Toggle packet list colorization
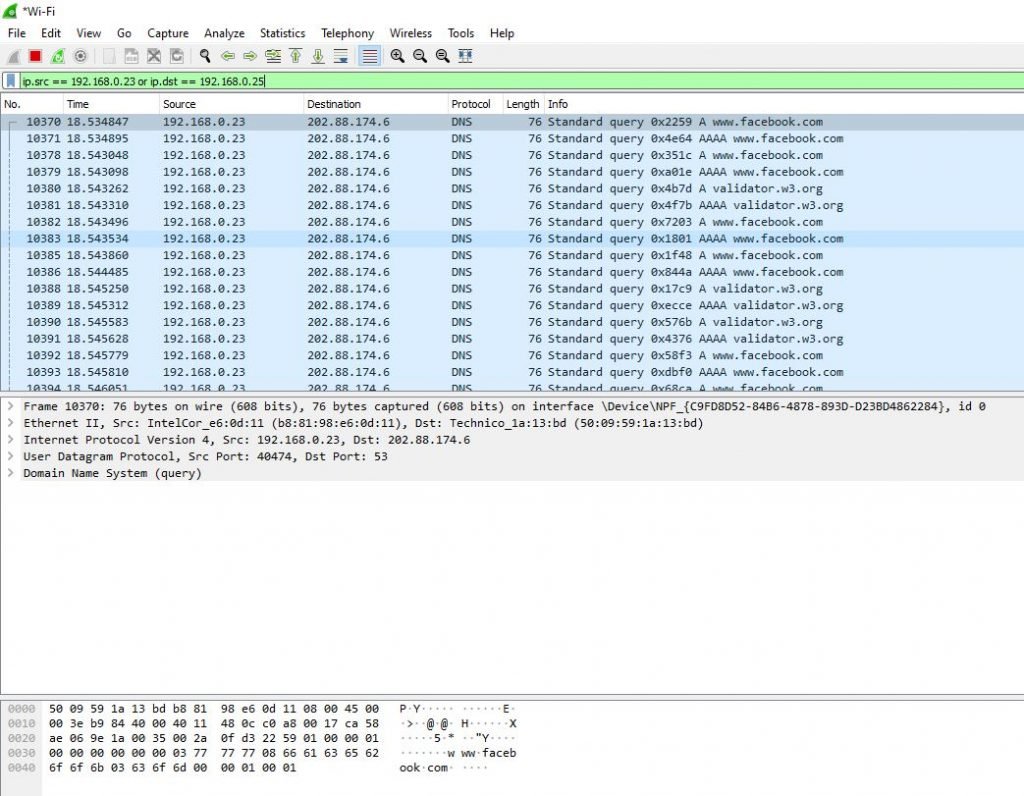Screen dimensions: 1024x796 [x=370, y=56]
